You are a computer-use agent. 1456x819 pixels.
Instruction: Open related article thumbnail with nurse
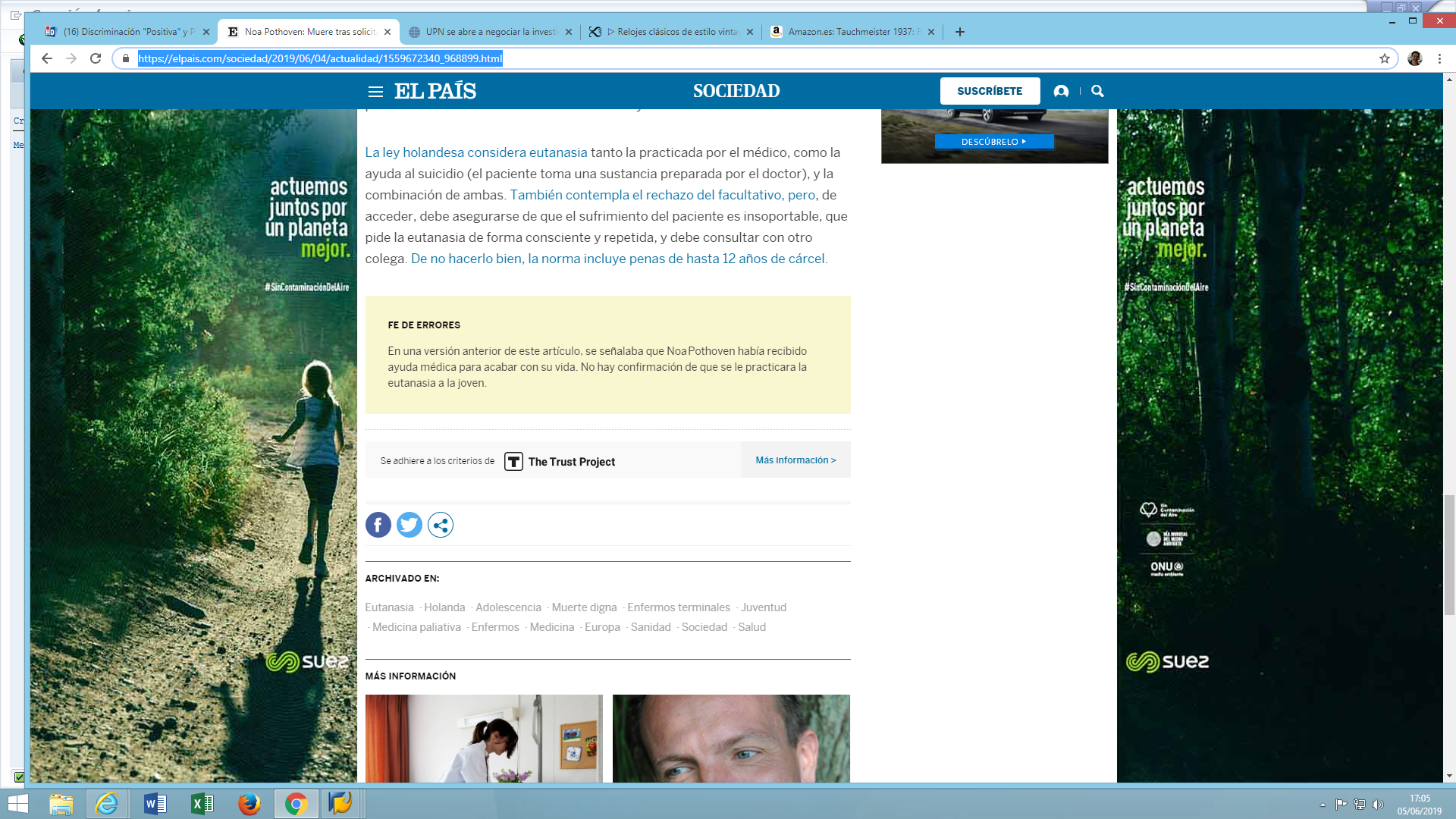[x=484, y=739]
